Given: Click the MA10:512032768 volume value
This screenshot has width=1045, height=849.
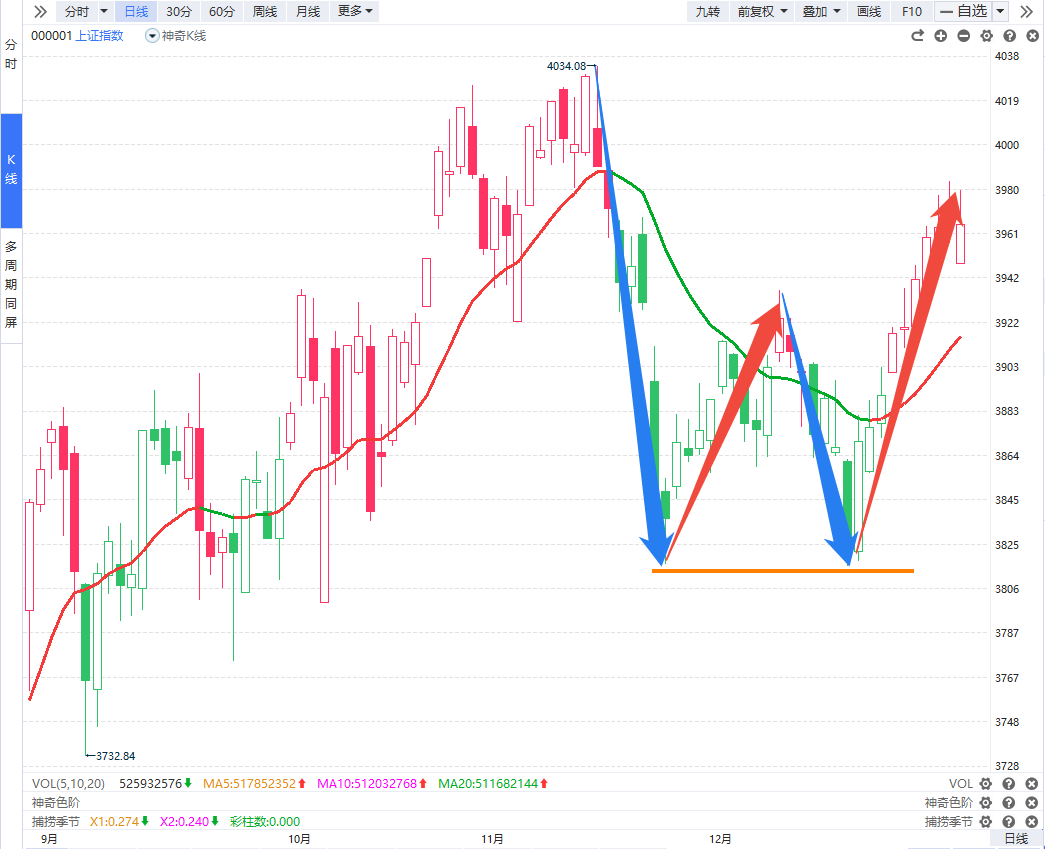Looking at the screenshot, I should [x=367, y=784].
